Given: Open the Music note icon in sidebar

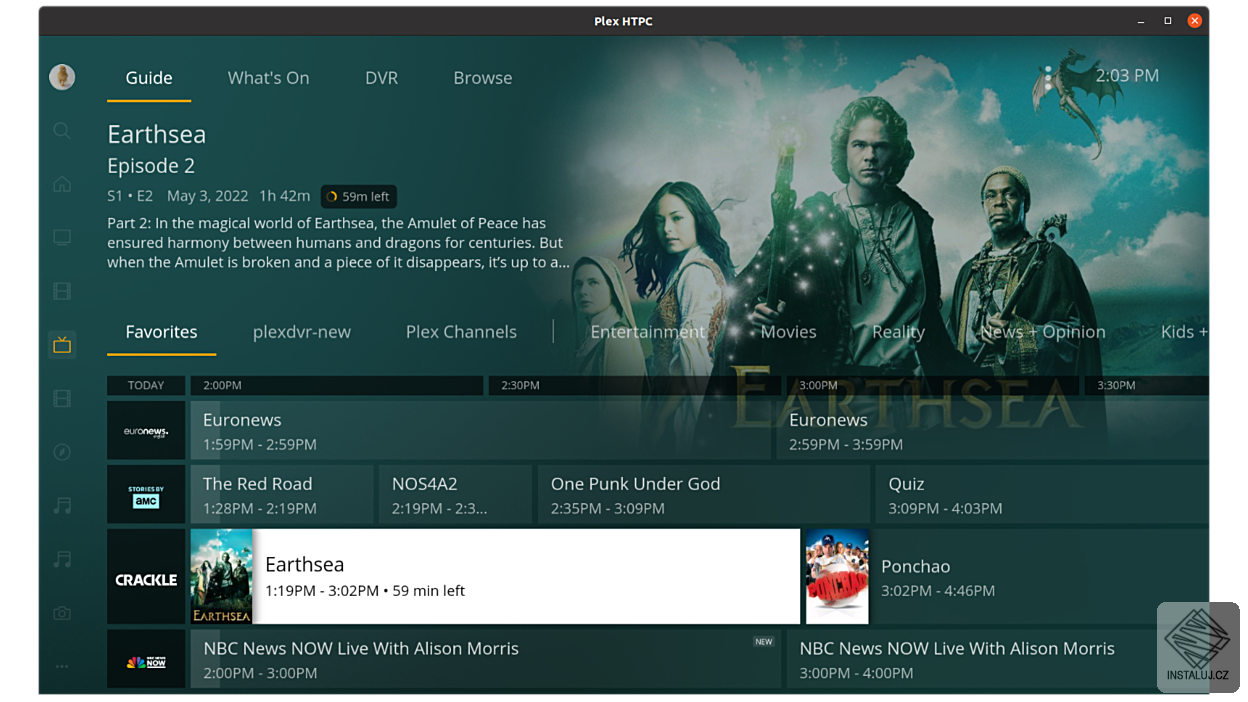Looking at the screenshot, I should 62,506.
